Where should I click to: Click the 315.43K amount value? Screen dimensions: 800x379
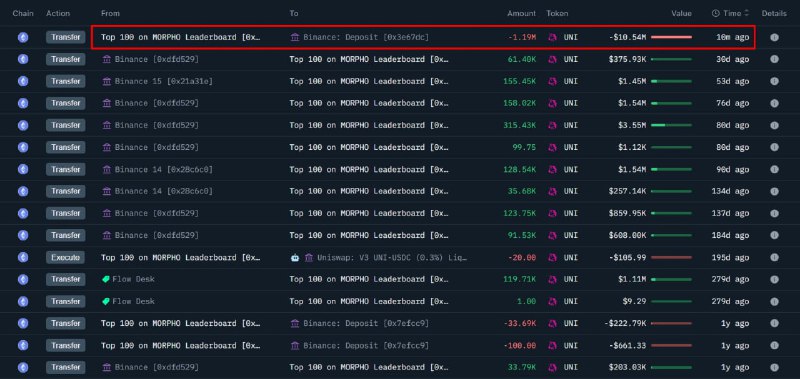pyautogui.click(x=519, y=125)
